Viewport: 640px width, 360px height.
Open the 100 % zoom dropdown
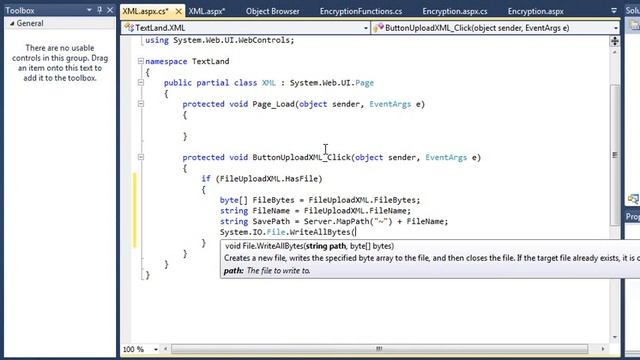coord(156,349)
